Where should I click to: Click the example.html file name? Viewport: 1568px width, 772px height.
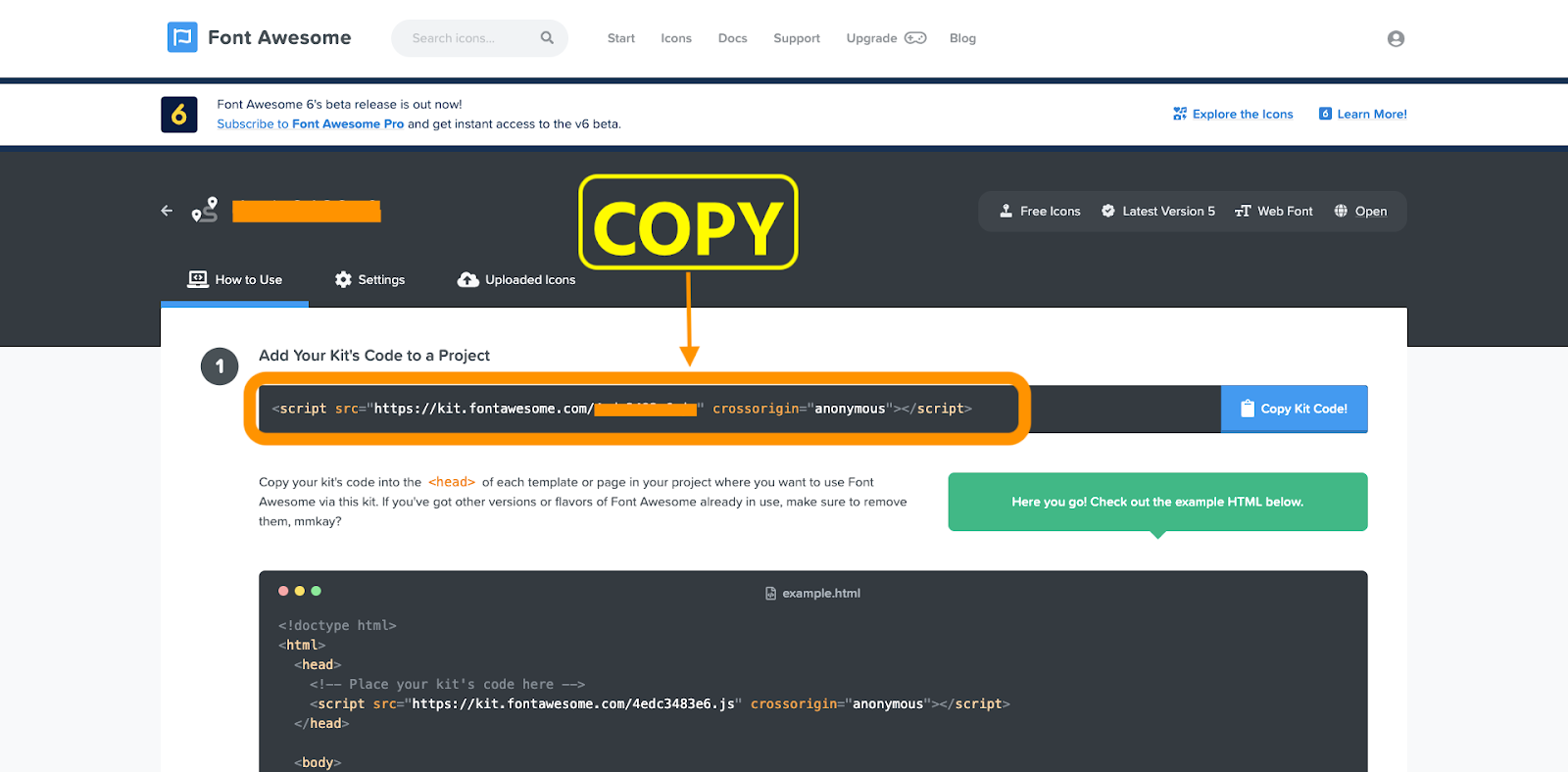pos(821,594)
